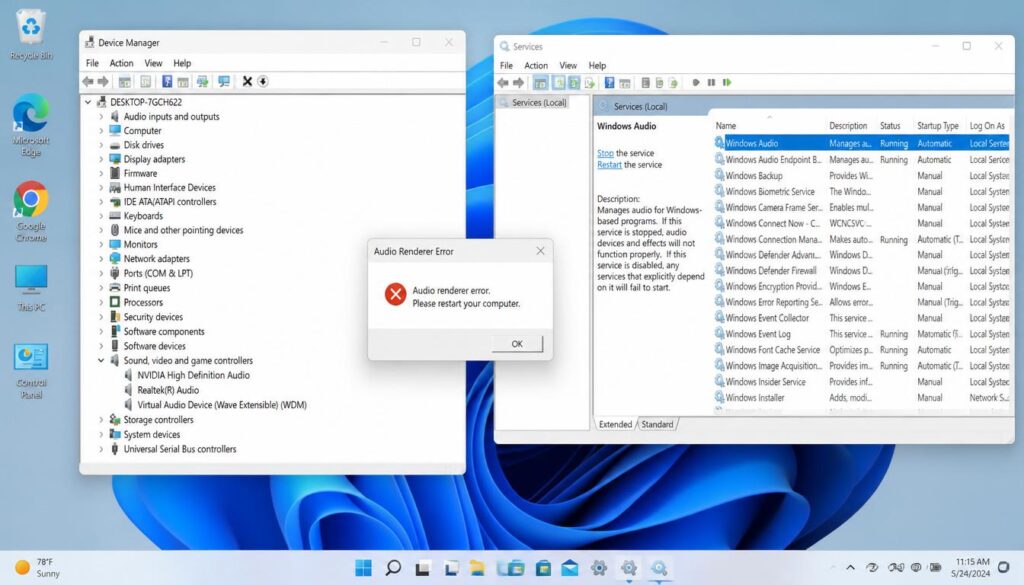The height and width of the screenshot is (585, 1024).
Task: Click the Pause Service icon in Services toolbar
Action: pyautogui.click(x=711, y=82)
